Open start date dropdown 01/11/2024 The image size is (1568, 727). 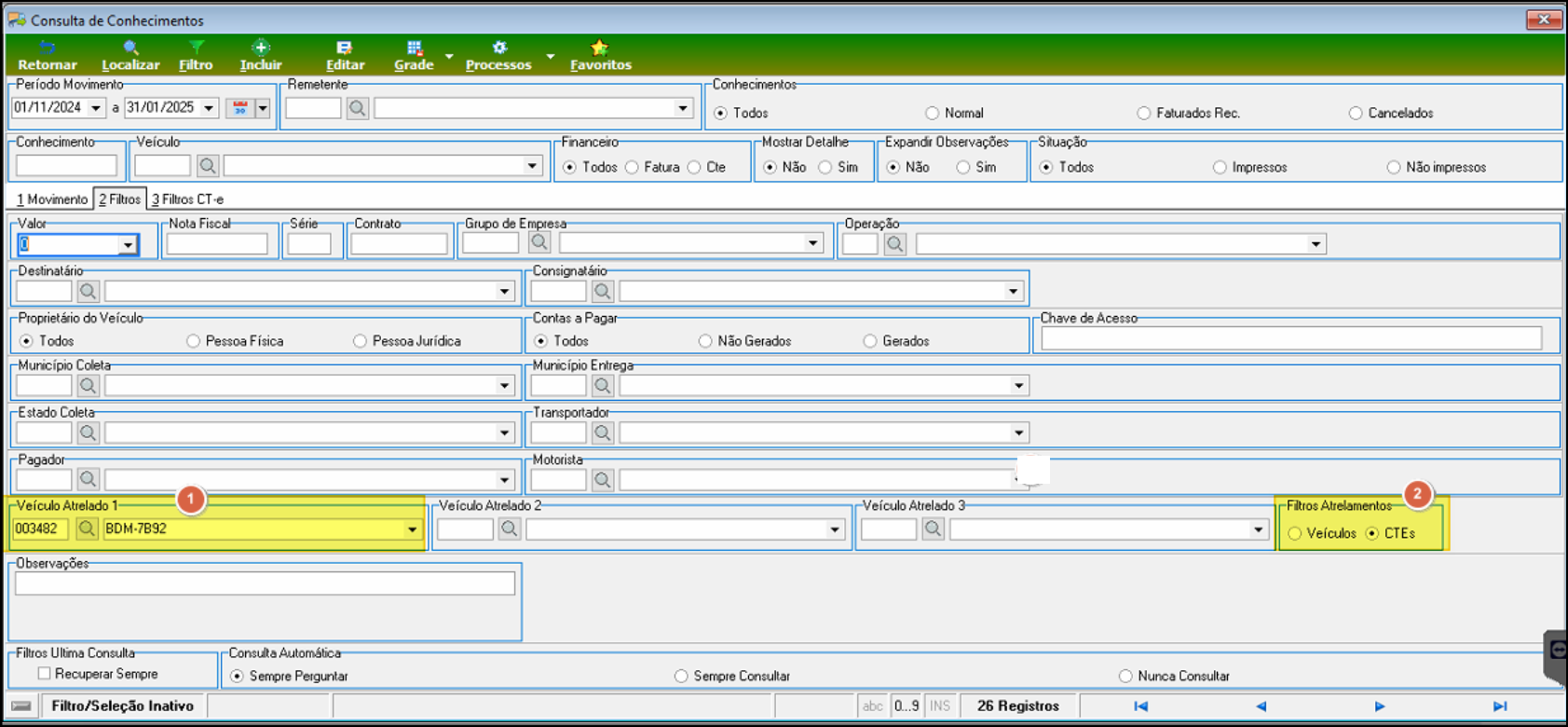pyautogui.click(x=96, y=108)
